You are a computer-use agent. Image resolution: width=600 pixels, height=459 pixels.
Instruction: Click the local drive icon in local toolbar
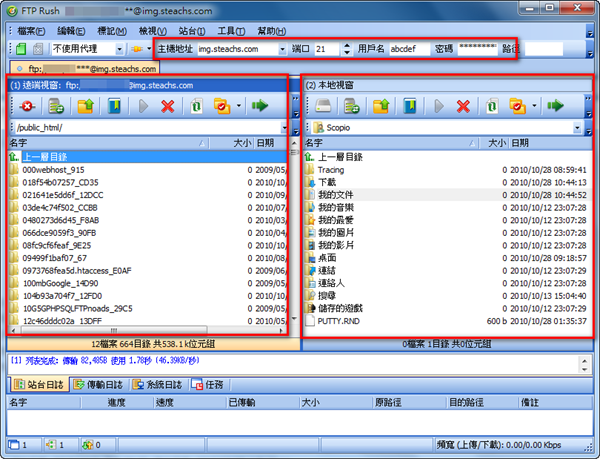tap(323, 106)
